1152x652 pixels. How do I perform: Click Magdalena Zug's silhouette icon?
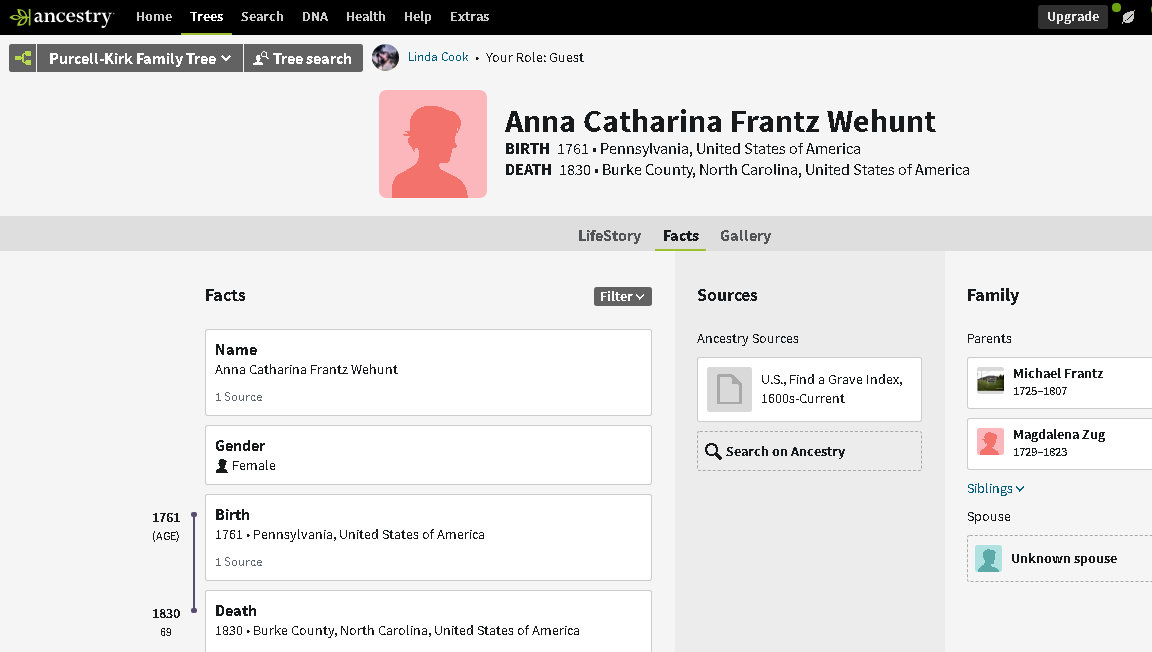coord(990,443)
